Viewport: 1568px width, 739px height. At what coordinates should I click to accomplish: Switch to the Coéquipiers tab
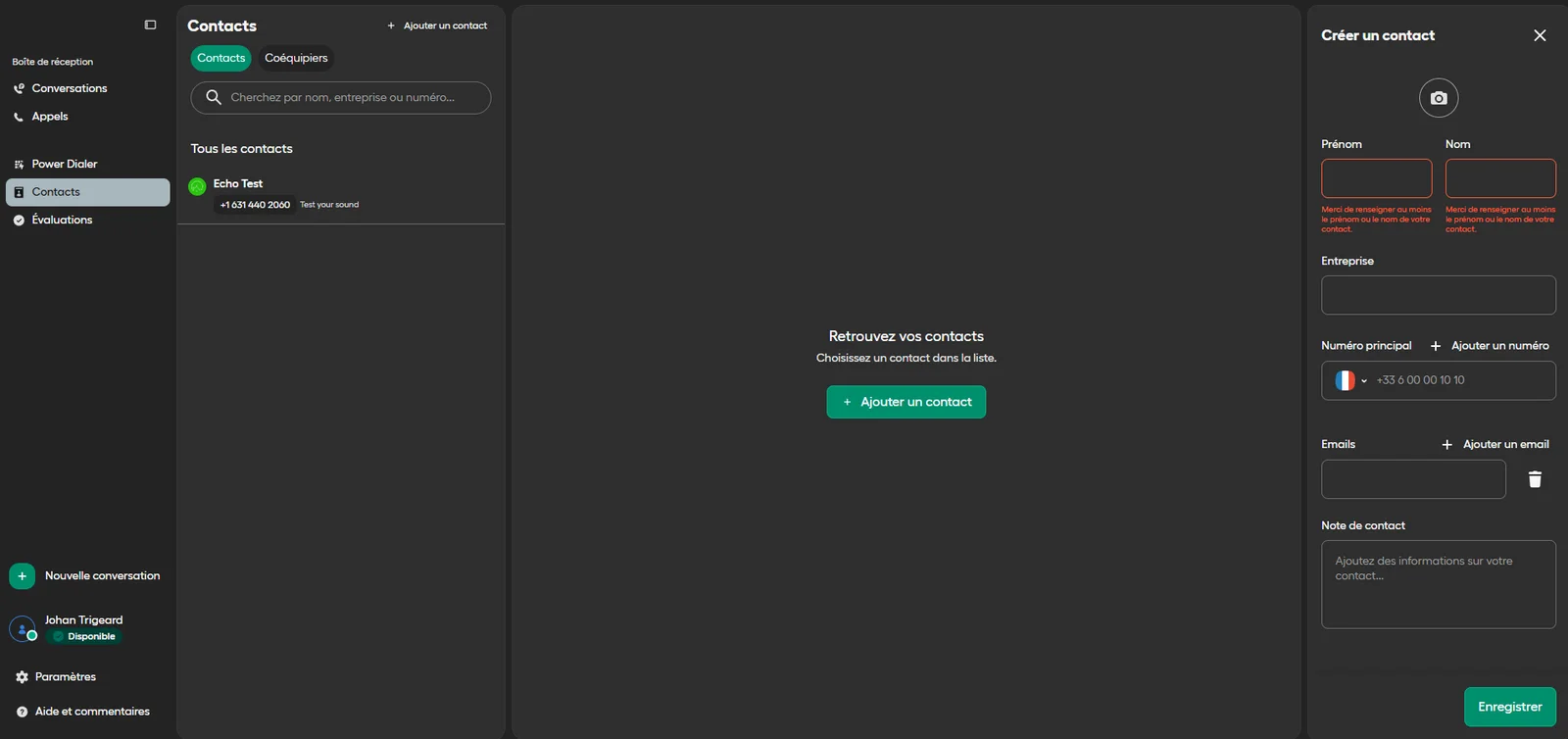pyautogui.click(x=296, y=58)
